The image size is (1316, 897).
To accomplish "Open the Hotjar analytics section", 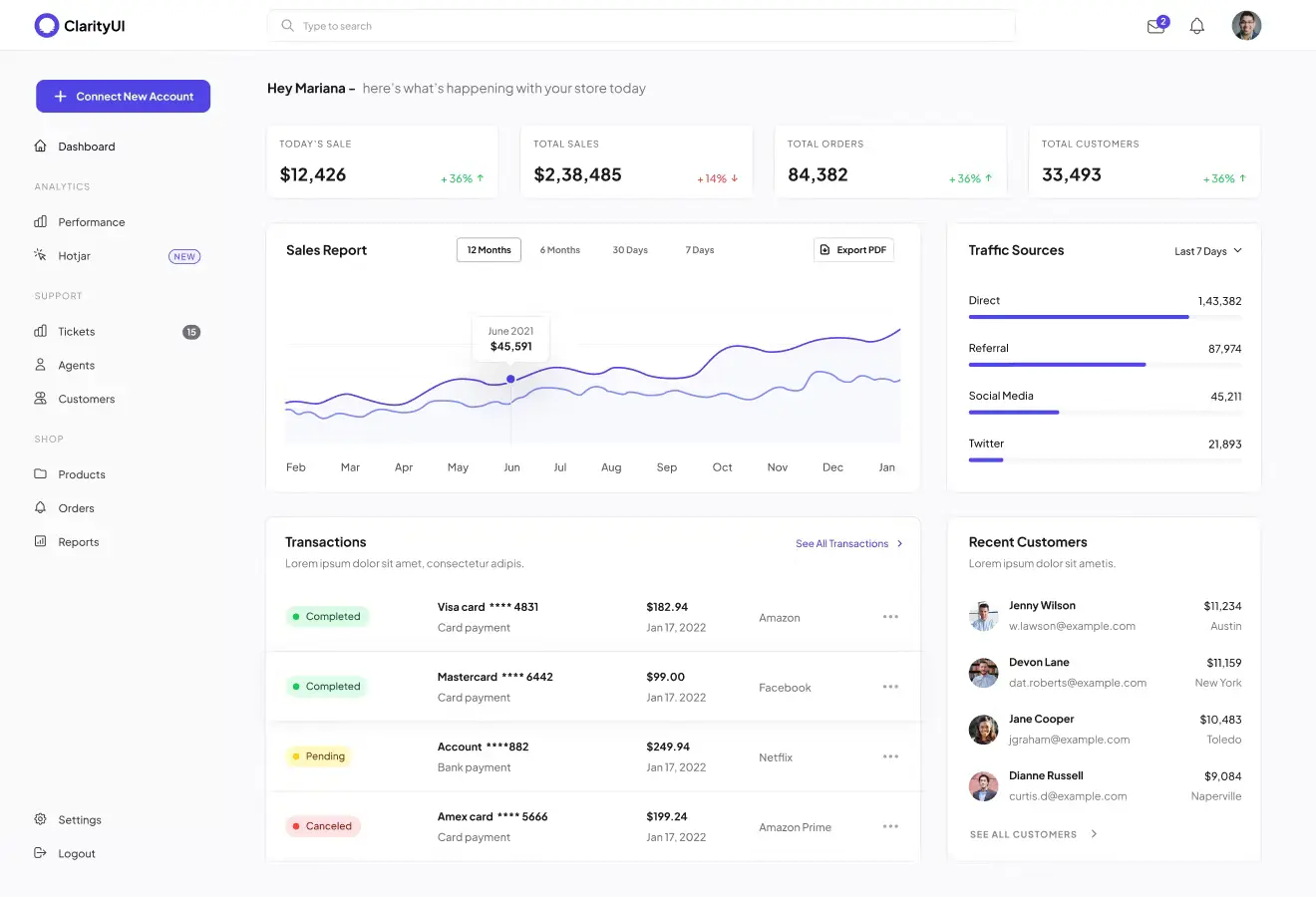I will 76,255.
